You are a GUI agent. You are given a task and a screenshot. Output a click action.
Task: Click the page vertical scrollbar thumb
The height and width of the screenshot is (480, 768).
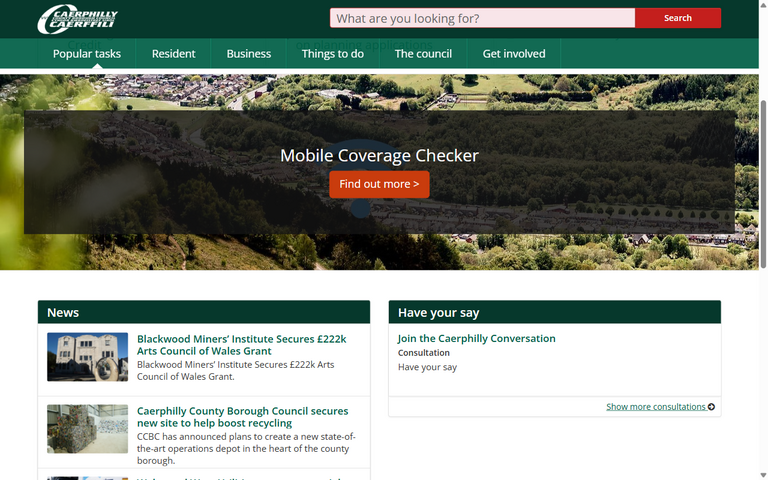click(x=763, y=180)
